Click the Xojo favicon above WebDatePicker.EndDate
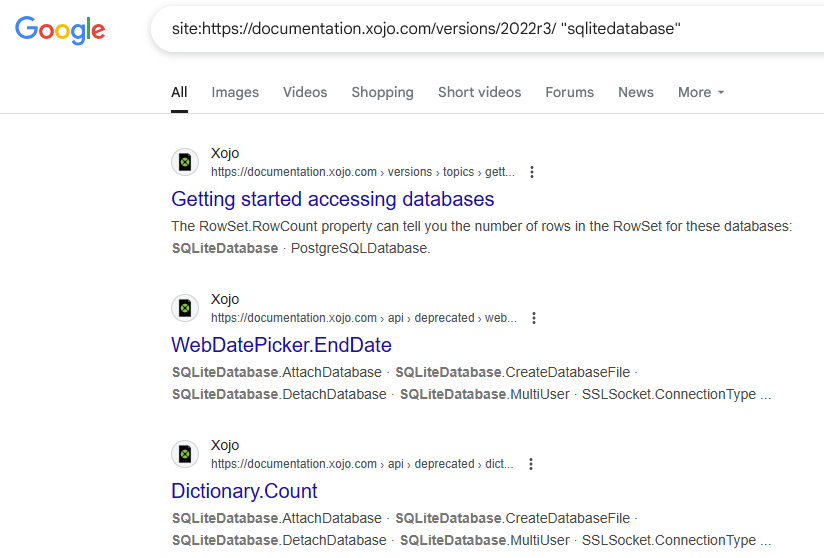The image size is (824, 558). coord(185,308)
